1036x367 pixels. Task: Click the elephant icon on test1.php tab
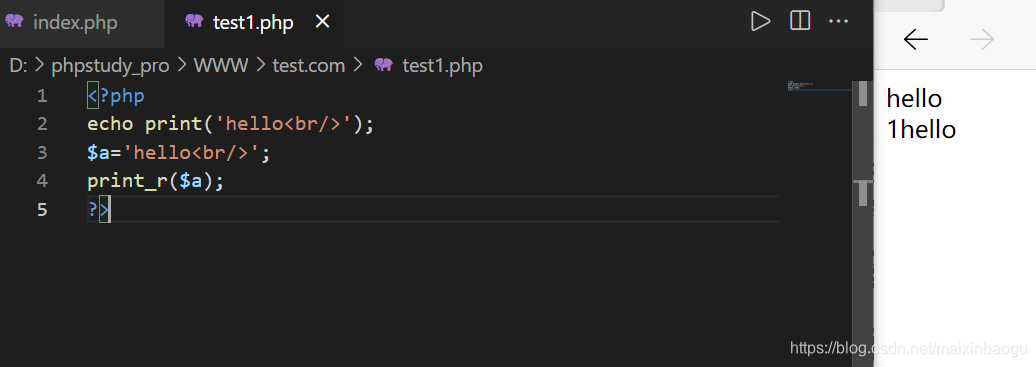tap(194, 21)
